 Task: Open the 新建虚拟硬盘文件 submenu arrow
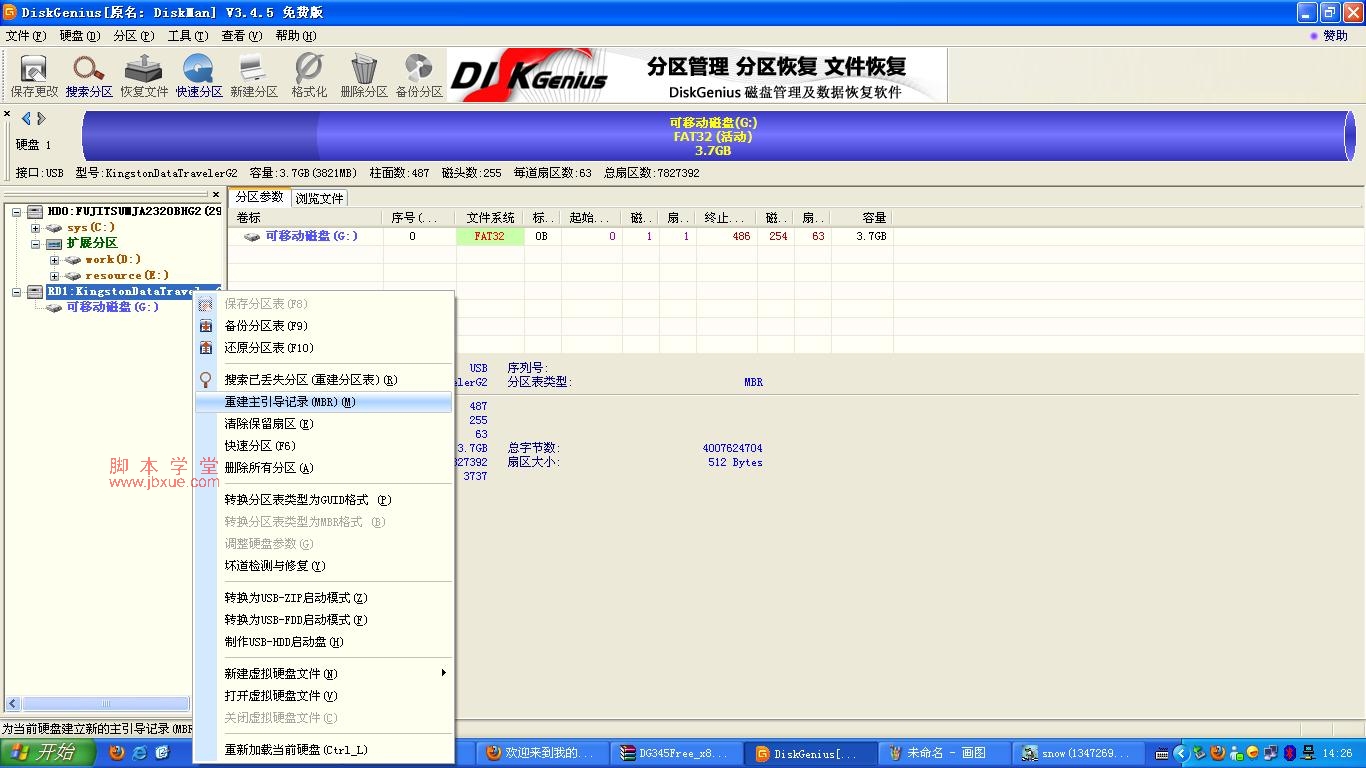[443, 673]
